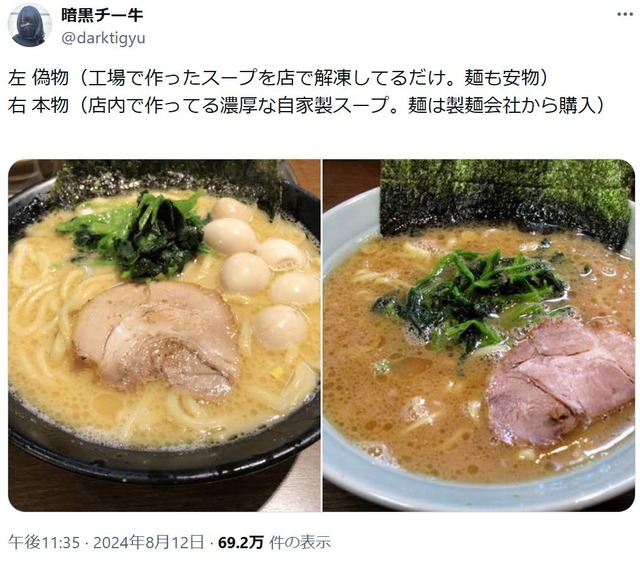Click the quail eggs in left photo

262,271
